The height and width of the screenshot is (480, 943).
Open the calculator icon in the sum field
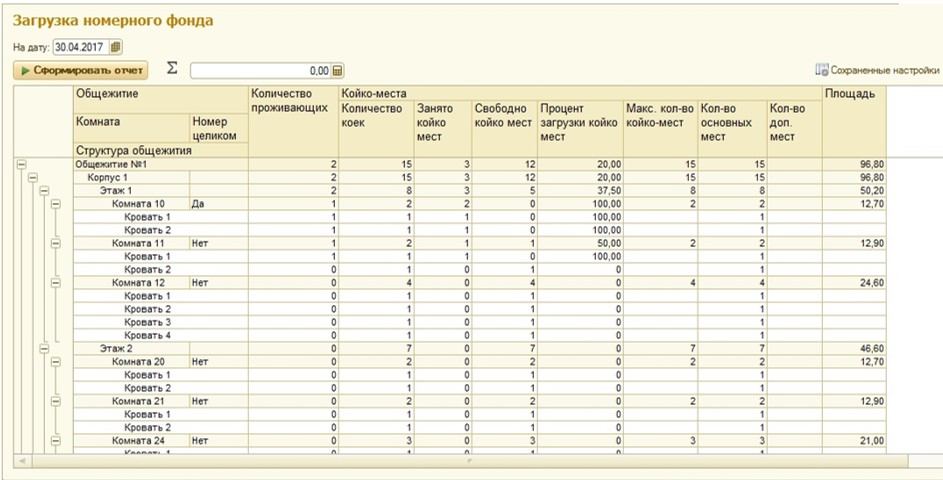(337, 71)
